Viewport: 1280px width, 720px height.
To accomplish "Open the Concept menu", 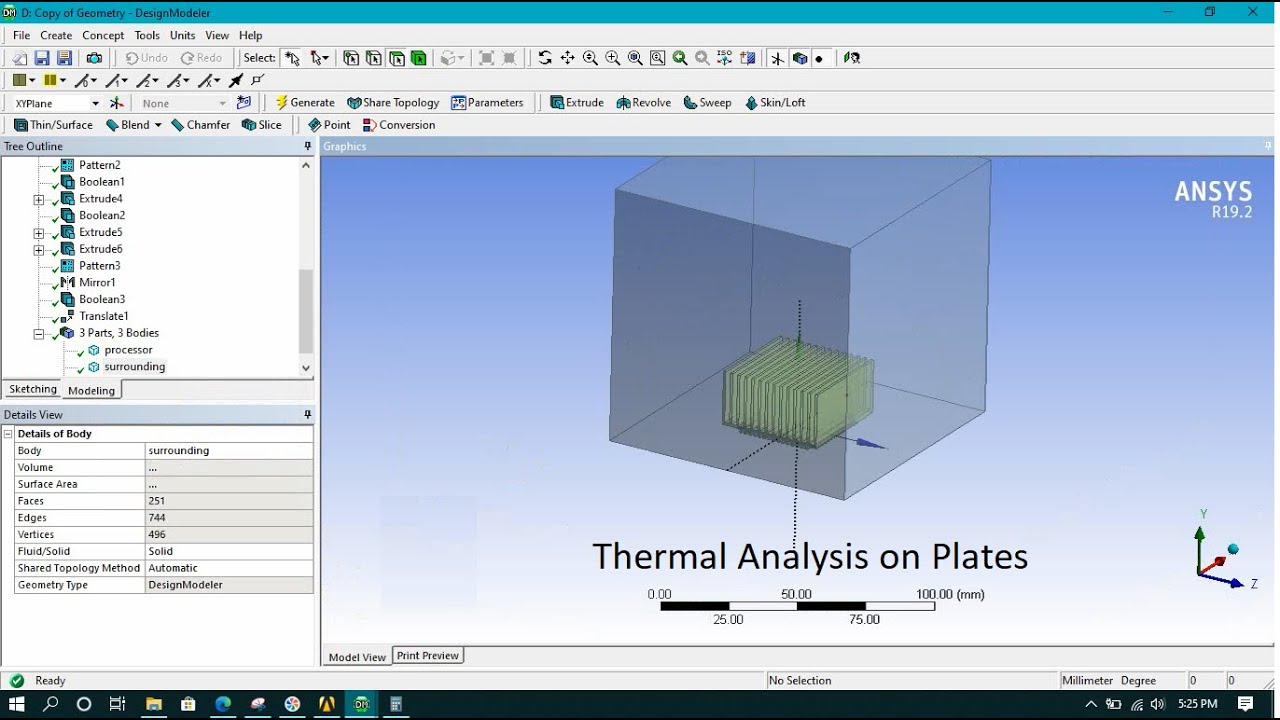I will point(103,35).
